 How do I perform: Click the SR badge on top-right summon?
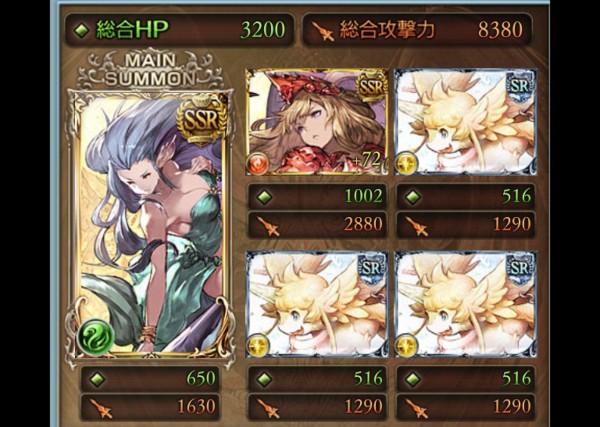[520, 88]
